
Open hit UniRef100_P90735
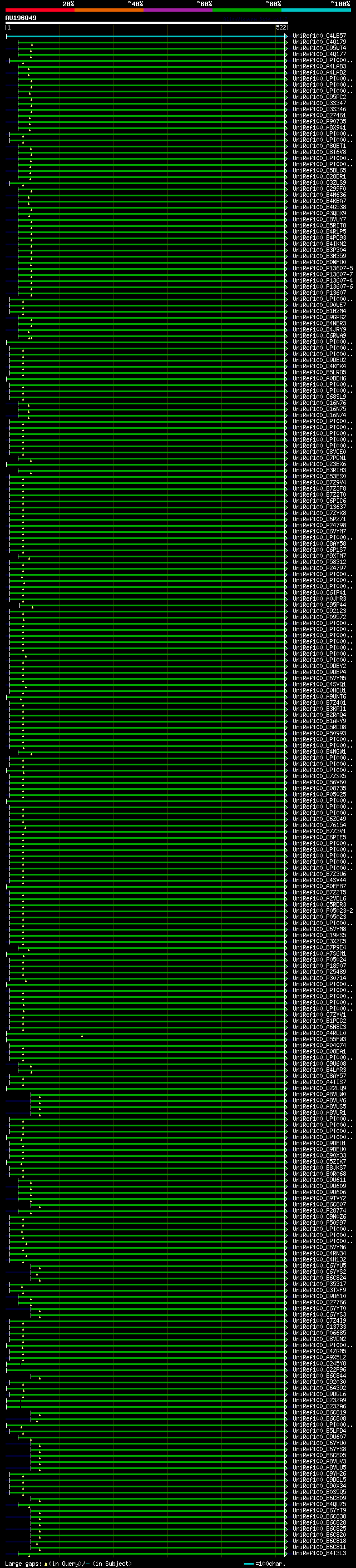tap(319, 121)
